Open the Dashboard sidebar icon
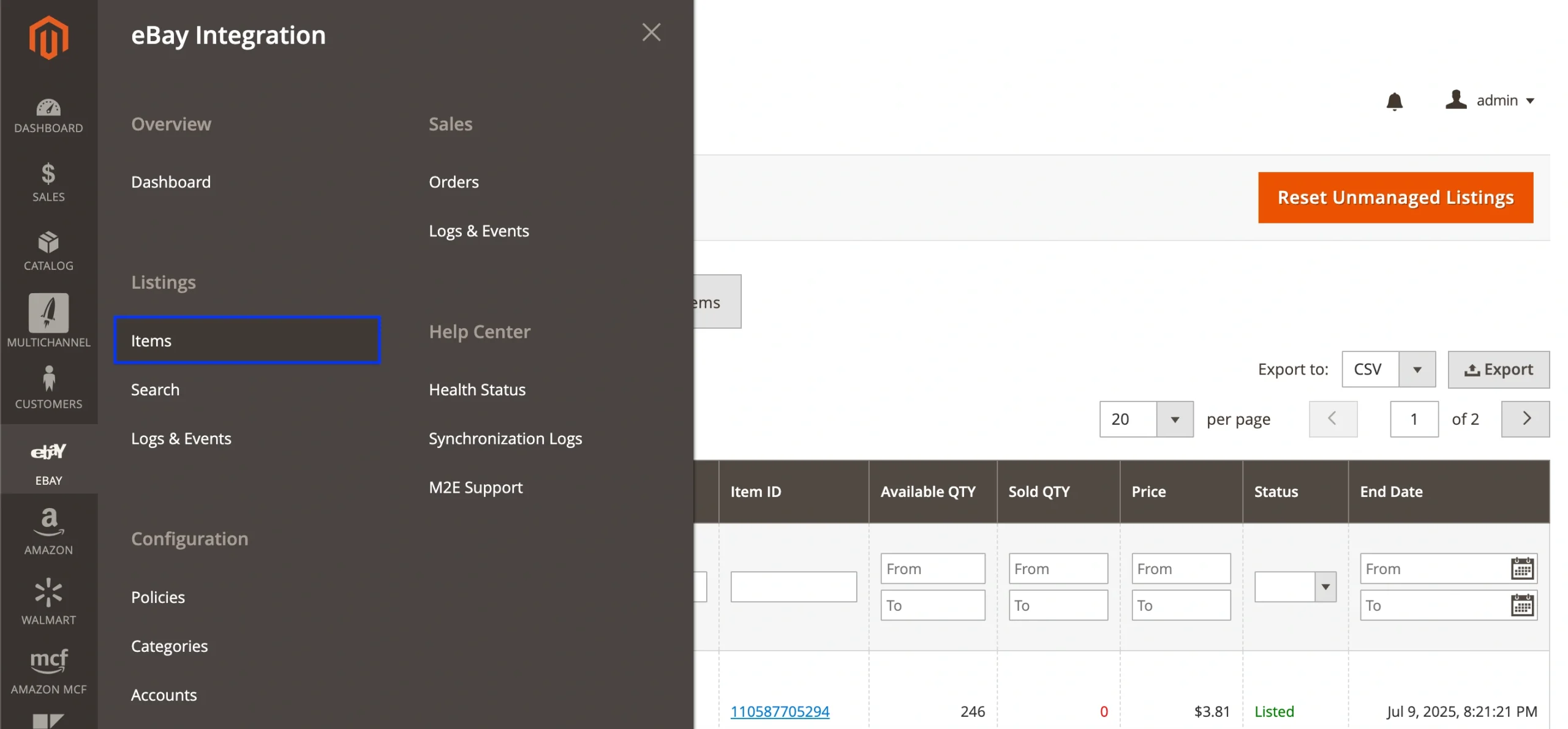Screen dimensions: 1568x729 (x=48, y=115)
